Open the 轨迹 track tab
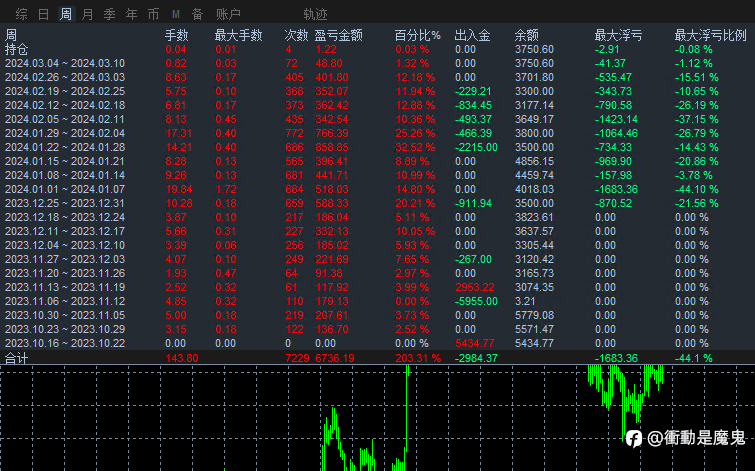 click(x=315, y=14)
